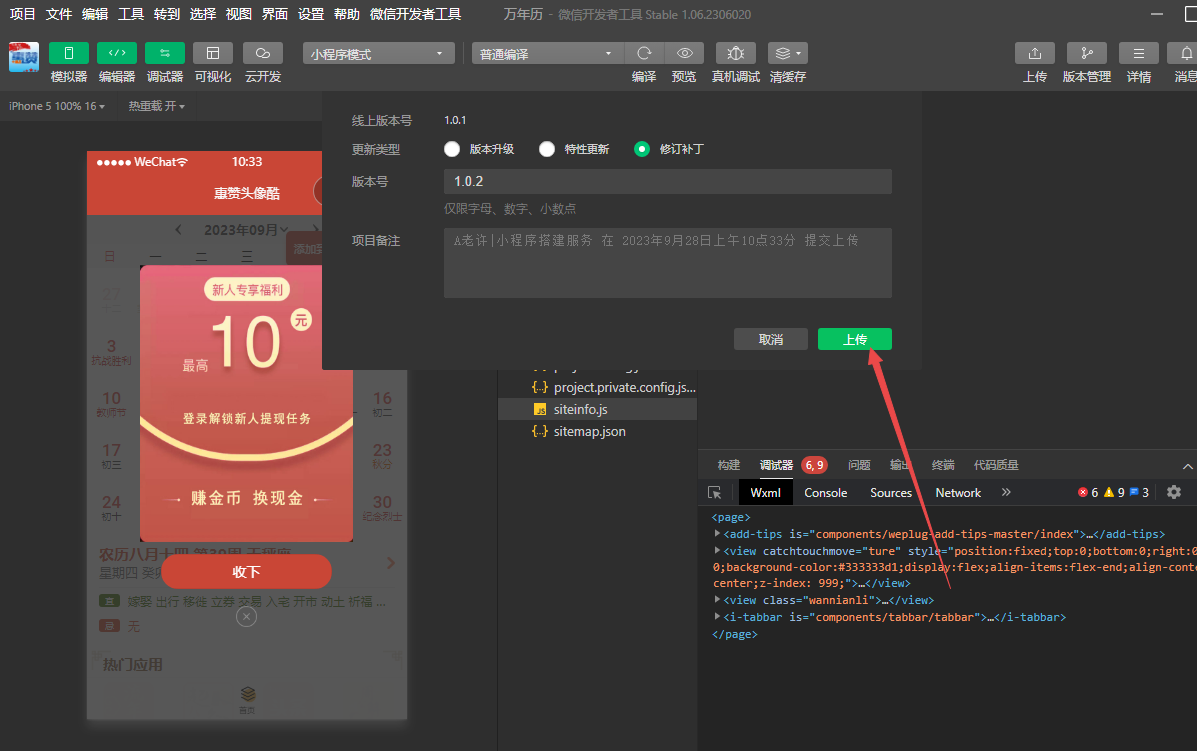Click the upload (上传) toolbar icon

1035,53
